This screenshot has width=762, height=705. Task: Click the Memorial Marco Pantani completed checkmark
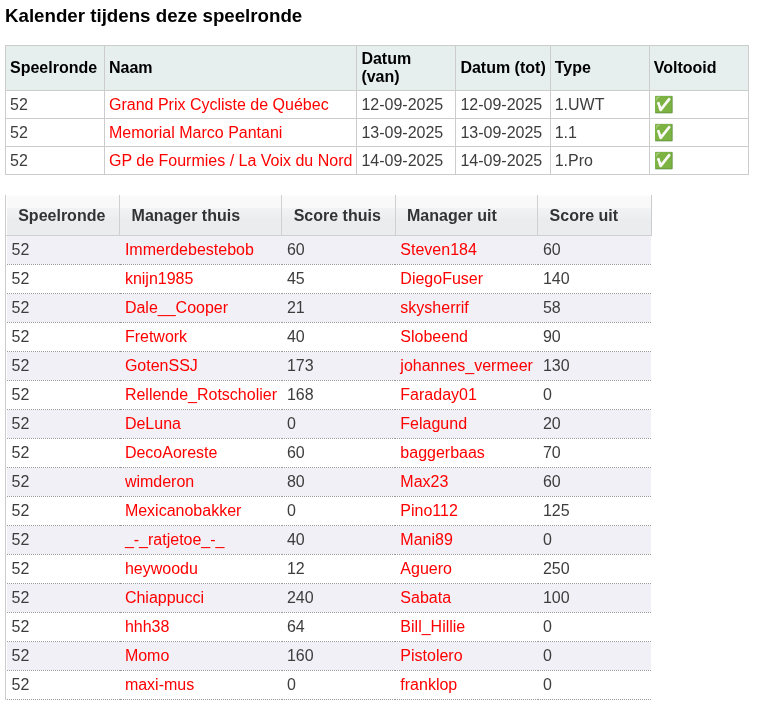(x=663, y=133)
